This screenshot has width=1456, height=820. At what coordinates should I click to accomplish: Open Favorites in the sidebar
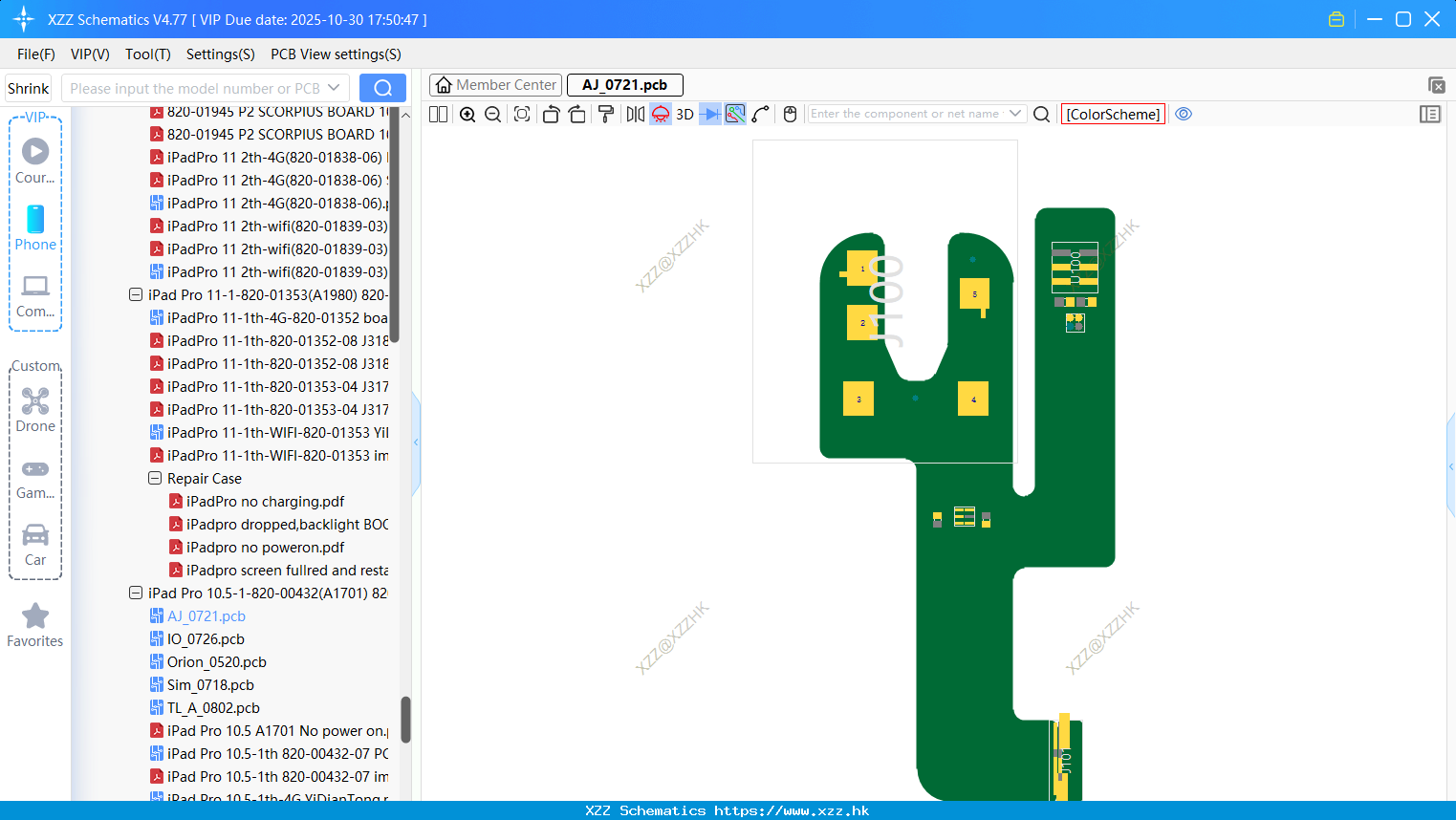35,625
